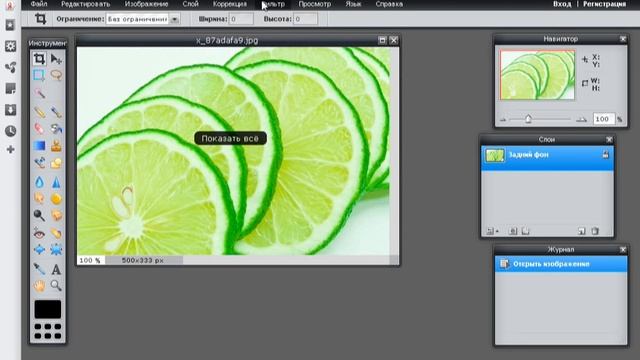The height and width of the screenshot is (360, 640).
Task: Select the Crop tool in the toolbox
Action: pyautogui.click(x=39, y=59)
